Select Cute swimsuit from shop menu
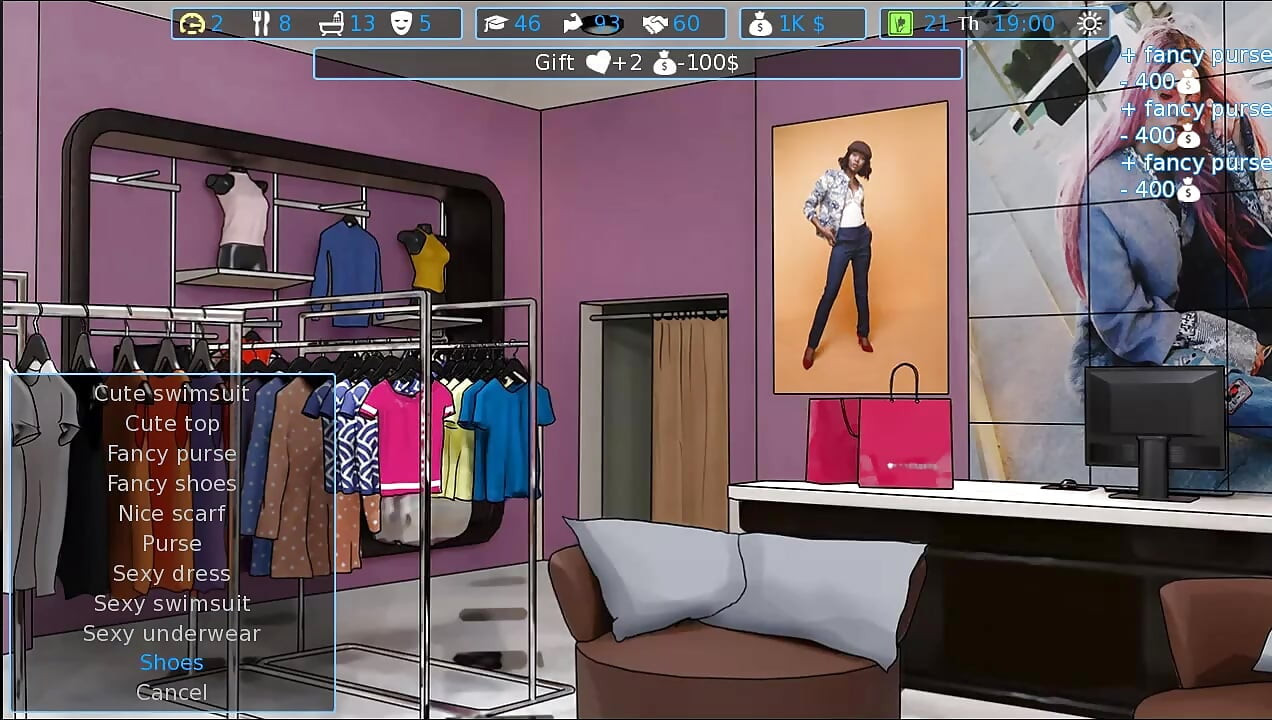The height and width of the screenshot is (720, 1272). [171, 393]
